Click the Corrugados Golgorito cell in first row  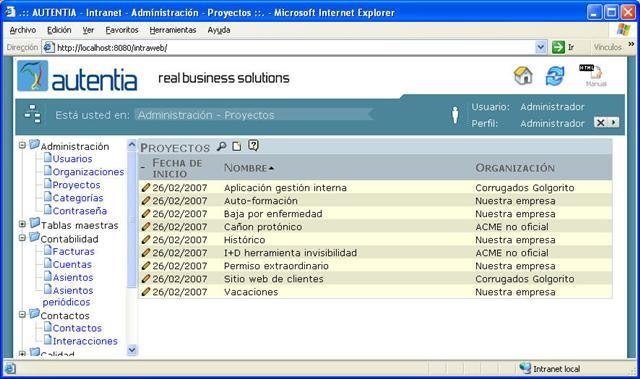tap(524, 188)
